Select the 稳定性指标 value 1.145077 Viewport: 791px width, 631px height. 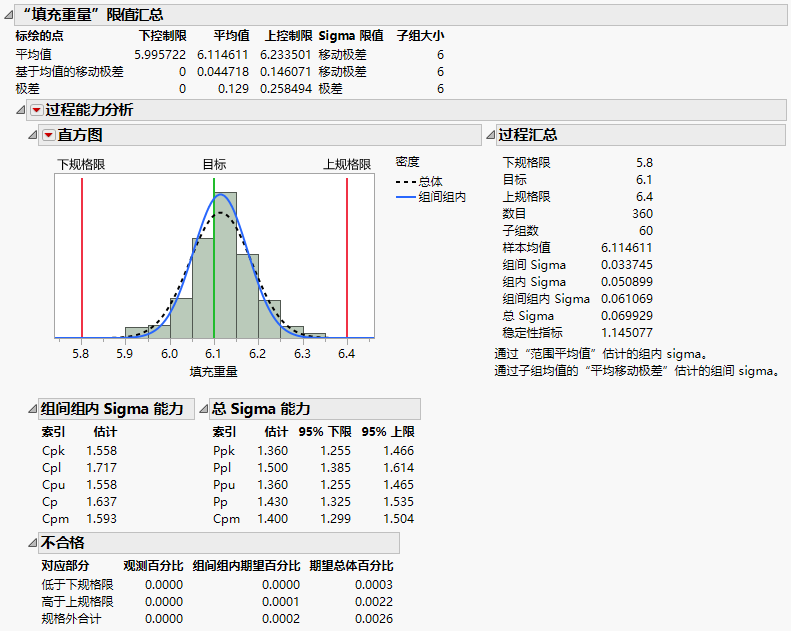click(x=626, y=332)
